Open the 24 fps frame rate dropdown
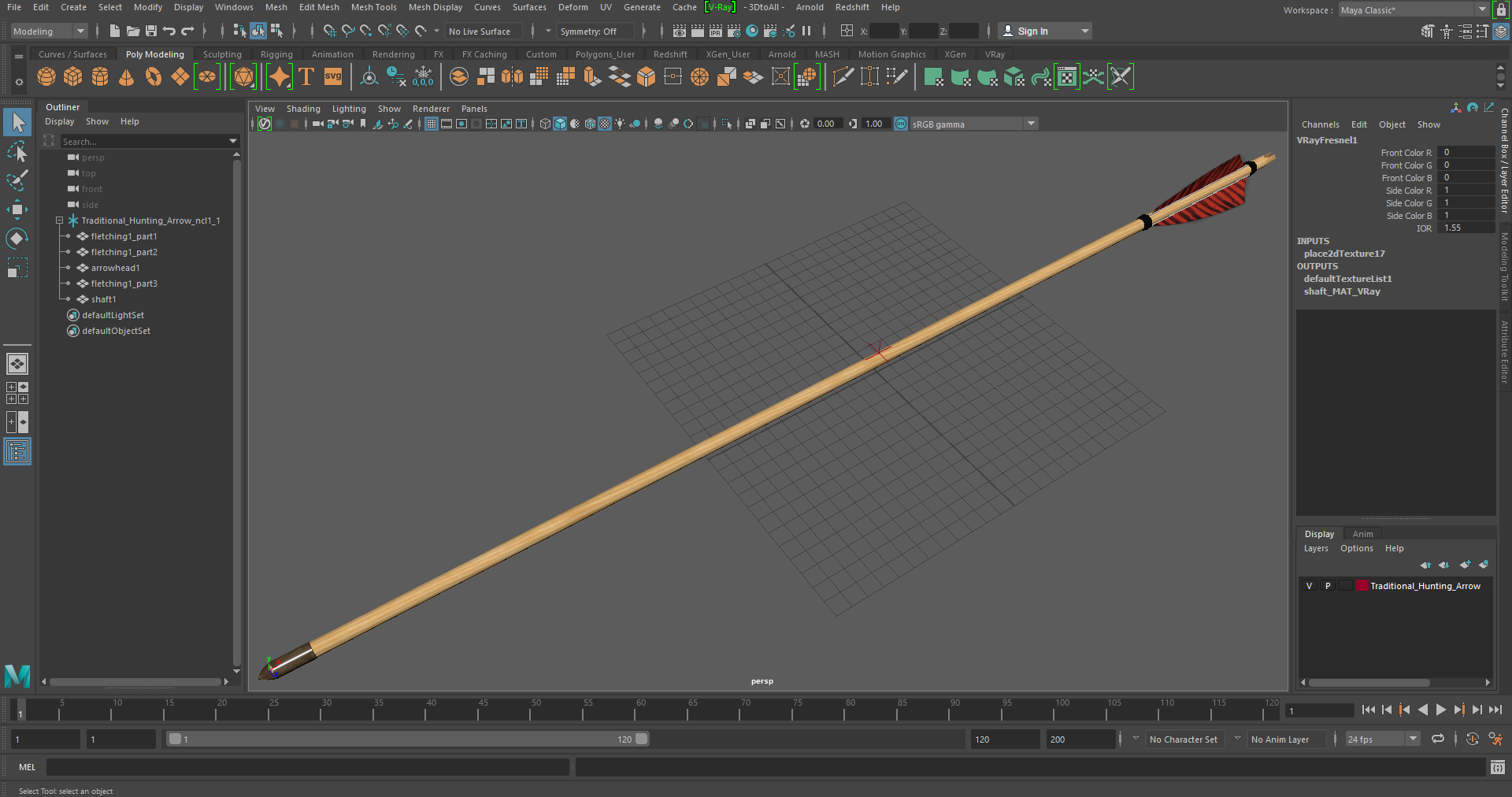The width and height of the screenshot is (1512, 797). (x=1382, y=739)
